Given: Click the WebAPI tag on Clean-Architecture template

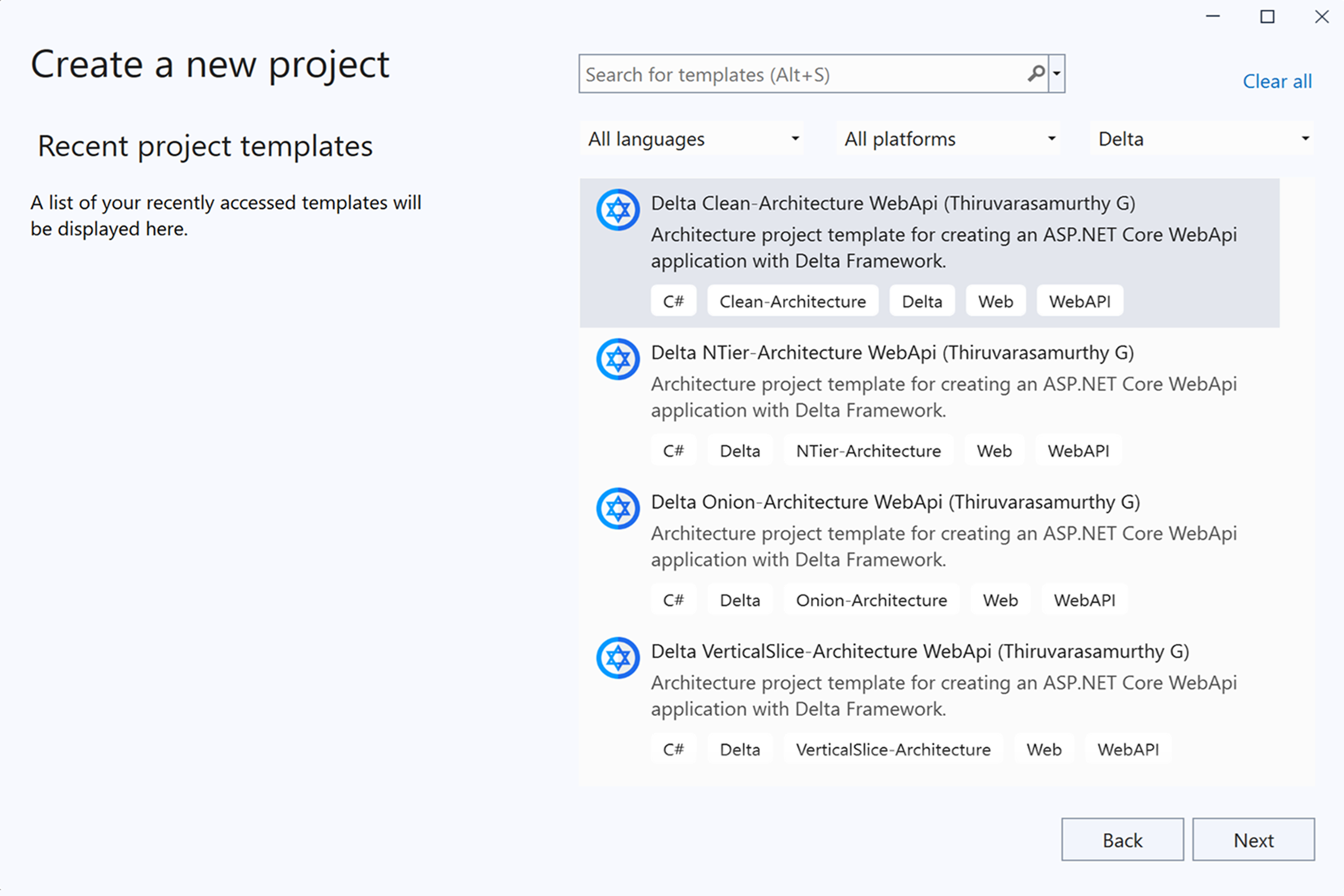Looking at the screenshot, I should 1080,301.
